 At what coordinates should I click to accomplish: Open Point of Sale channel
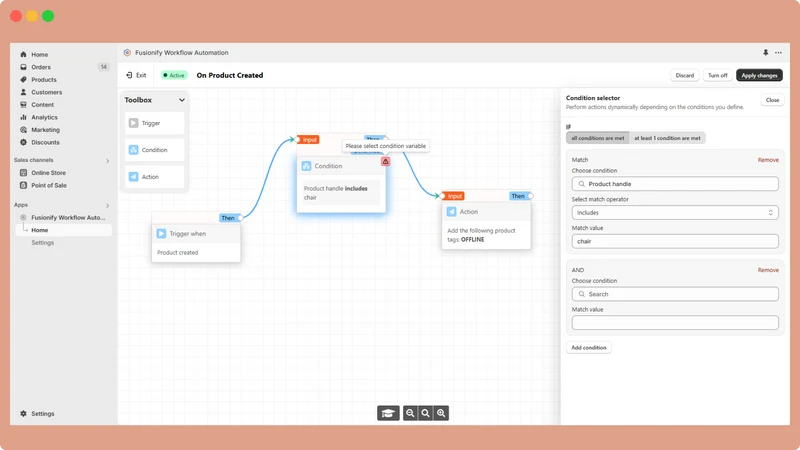49,185
